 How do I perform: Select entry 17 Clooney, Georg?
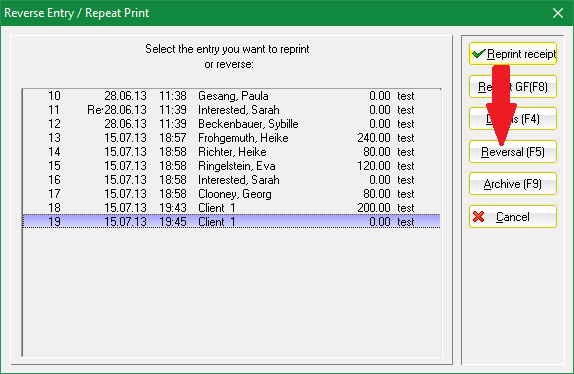click(231, 194)
